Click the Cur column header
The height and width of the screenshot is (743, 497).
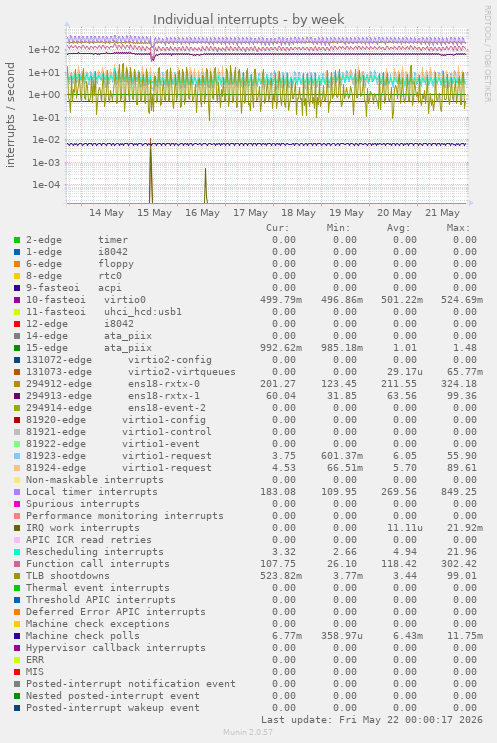coord(278,228)
